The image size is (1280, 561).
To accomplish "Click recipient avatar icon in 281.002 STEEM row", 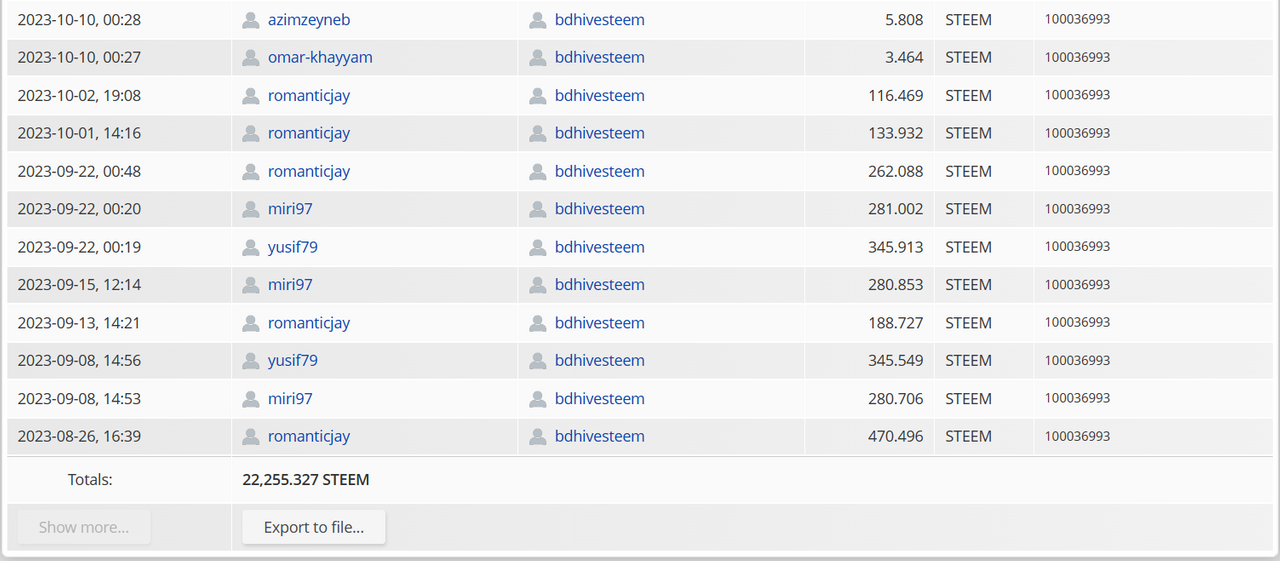I will pos(538,210).
